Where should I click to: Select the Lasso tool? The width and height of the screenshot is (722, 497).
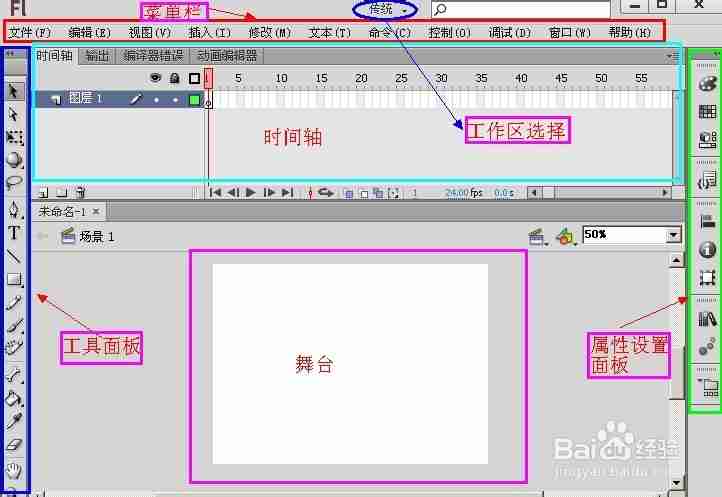[x=14, y=183]
